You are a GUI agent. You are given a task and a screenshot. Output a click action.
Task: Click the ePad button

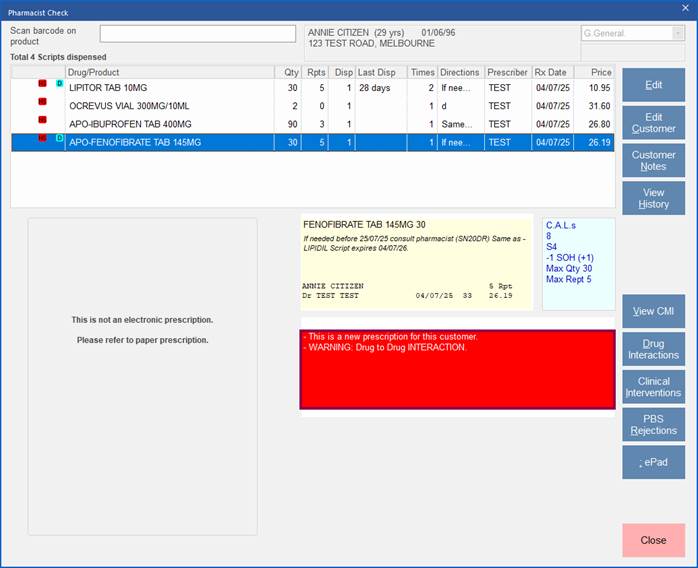(x=653, y=463)
